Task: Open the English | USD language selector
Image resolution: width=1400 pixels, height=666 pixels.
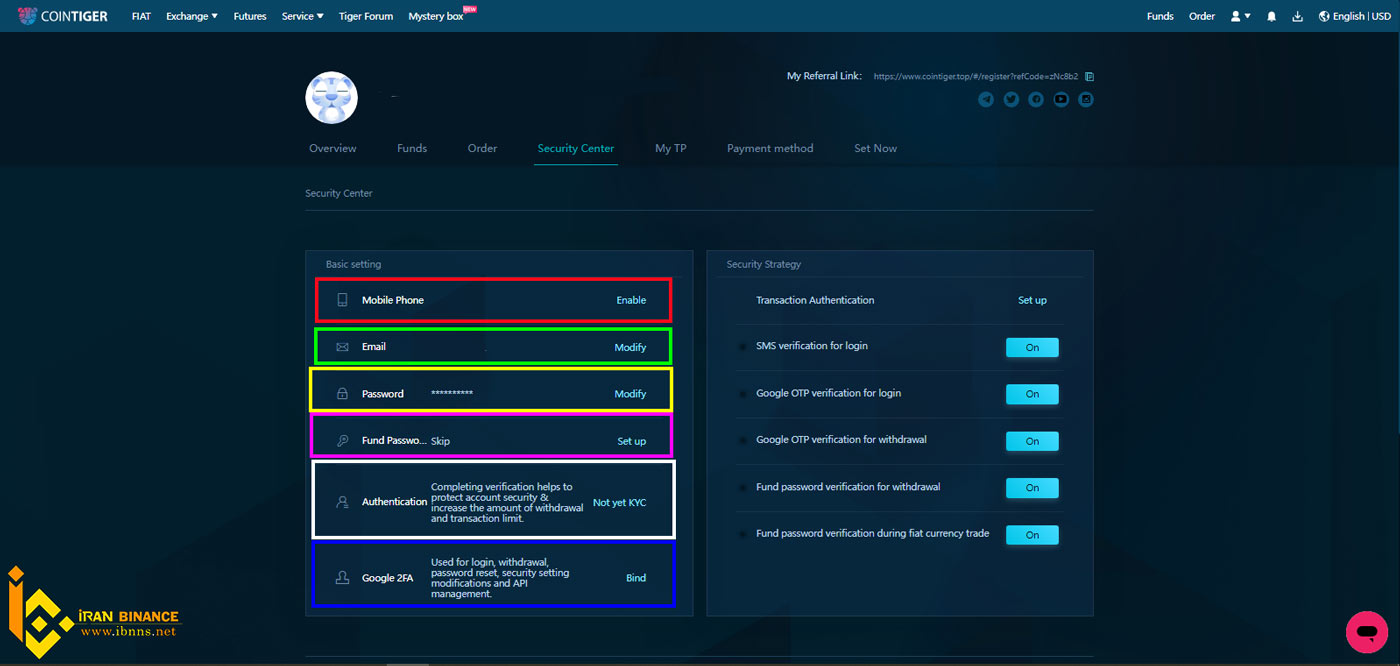Action: click(x=1355, y=16)
